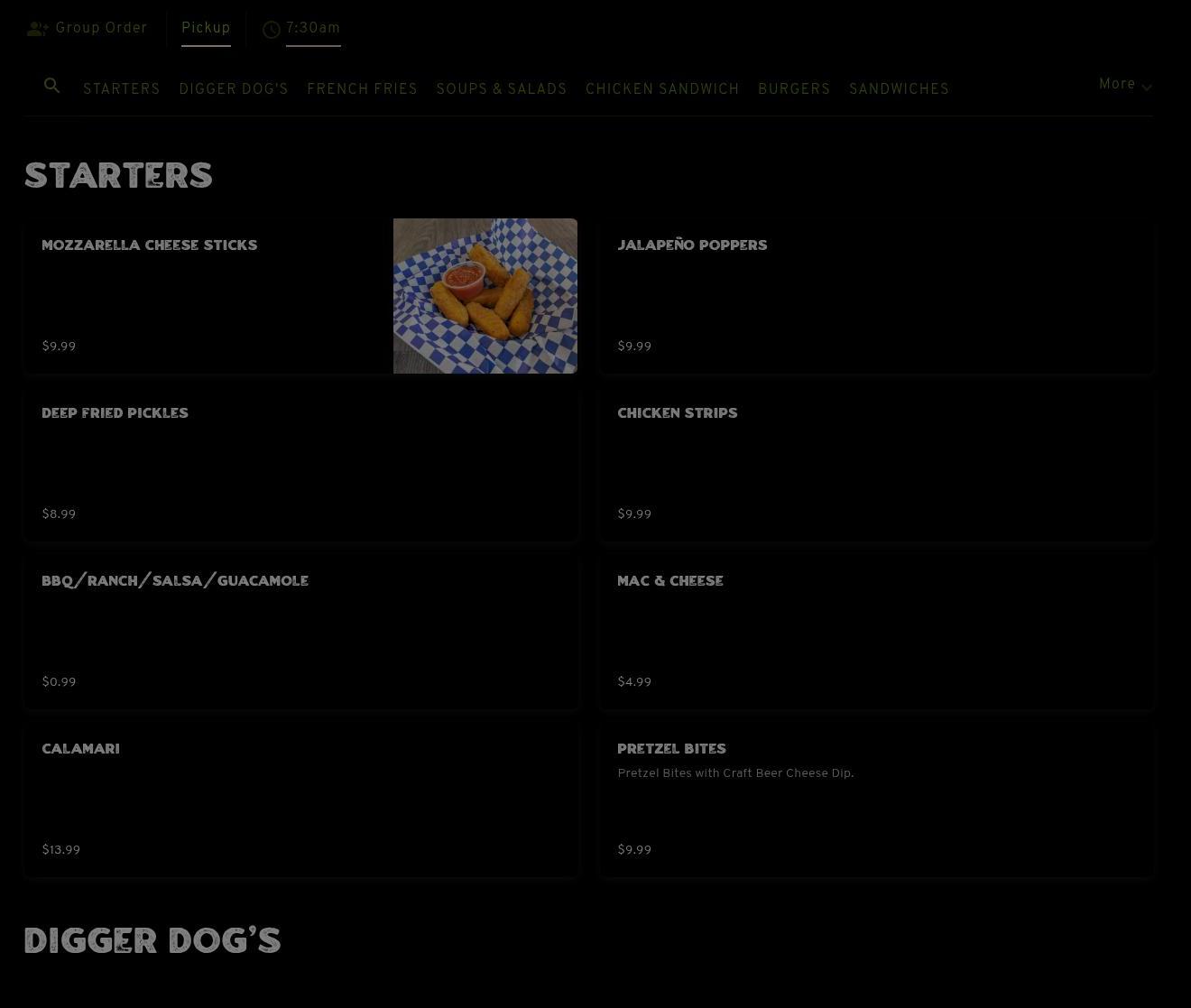Navigate to the Sandwiches category
Image resolution: width=1191 pixels, height=1008 pixels.
tap(899, 89)
